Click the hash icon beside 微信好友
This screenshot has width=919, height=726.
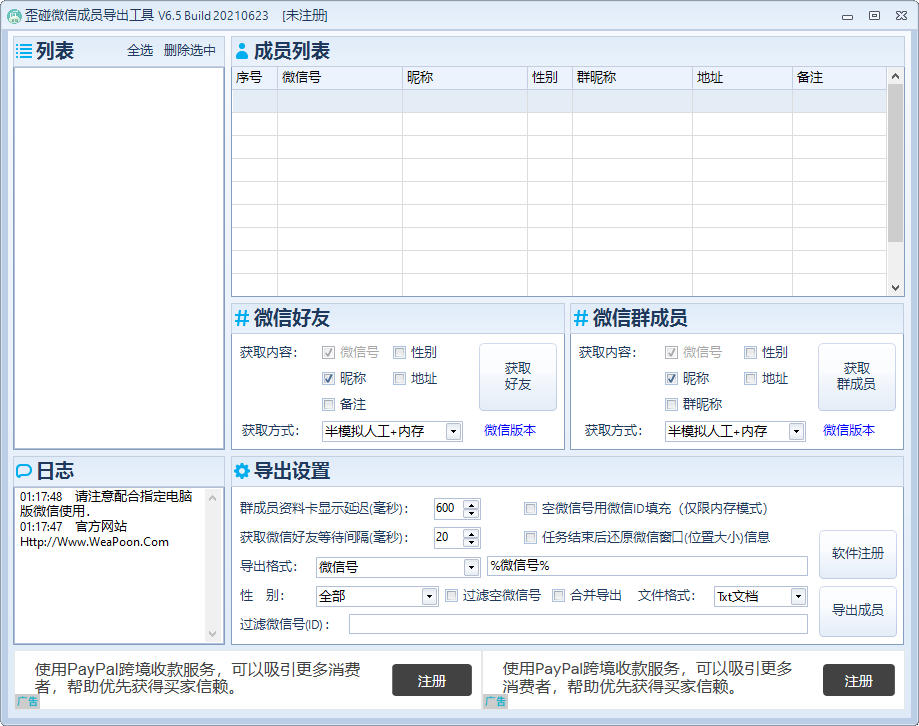242,318
